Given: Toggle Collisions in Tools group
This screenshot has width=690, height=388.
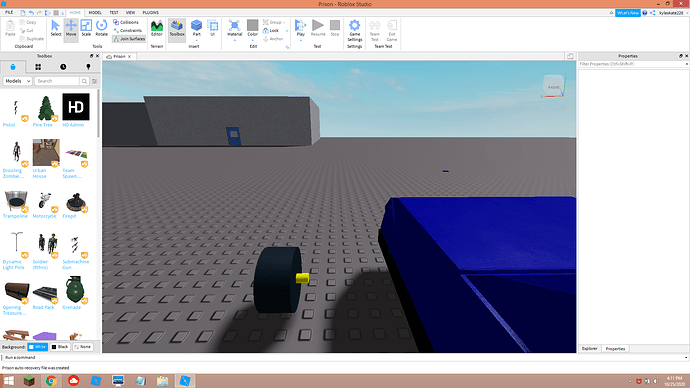Looking at the screenshot, I should click(126, 22).
